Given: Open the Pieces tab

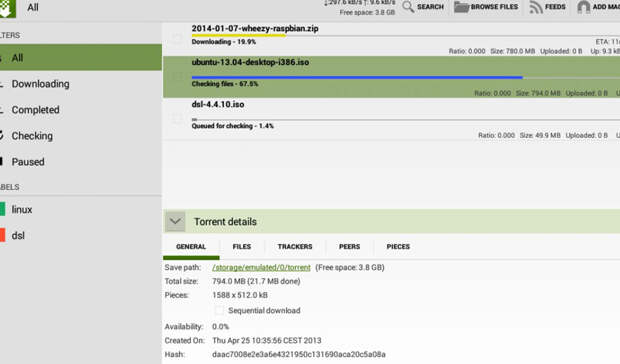Looking at the screenshot, I should 398,247.
